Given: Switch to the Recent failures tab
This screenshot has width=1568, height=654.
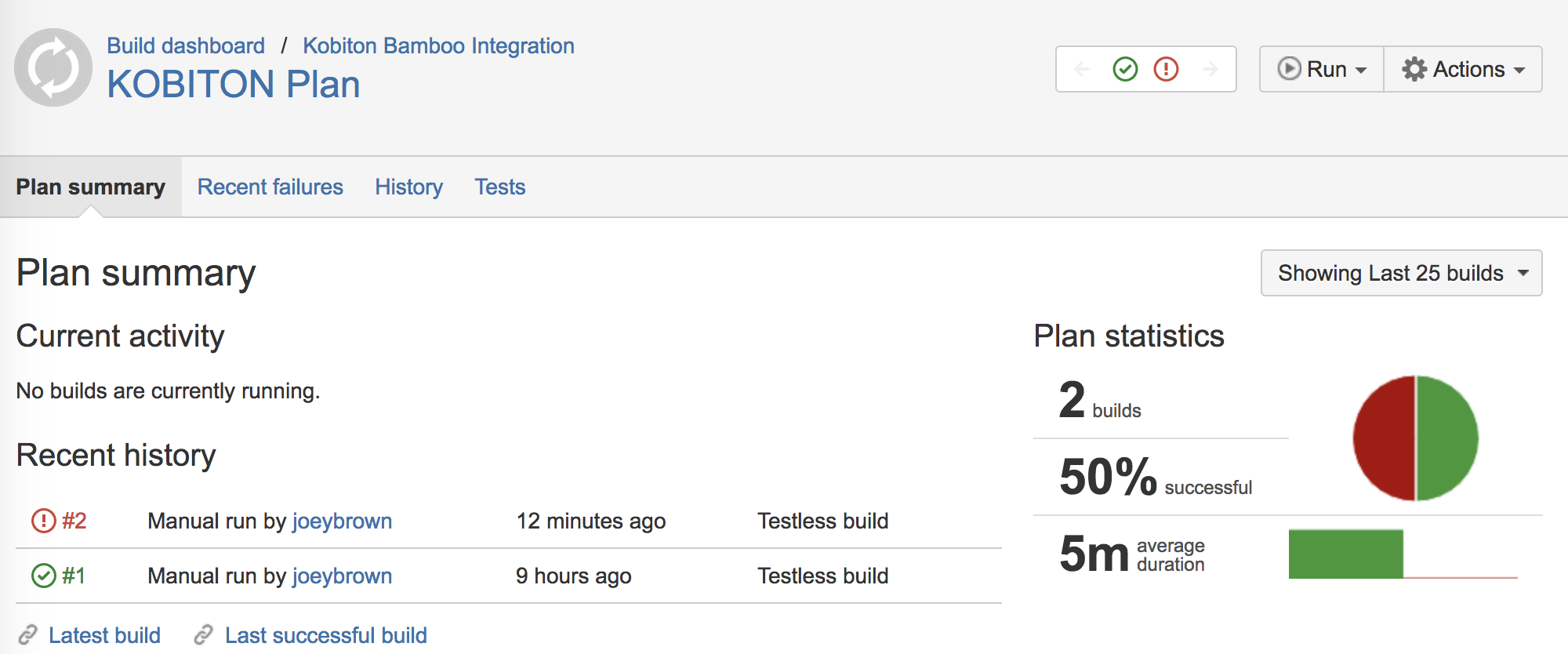Looking at the screenshot, I should pyautogui.click(x=270, y=187).
